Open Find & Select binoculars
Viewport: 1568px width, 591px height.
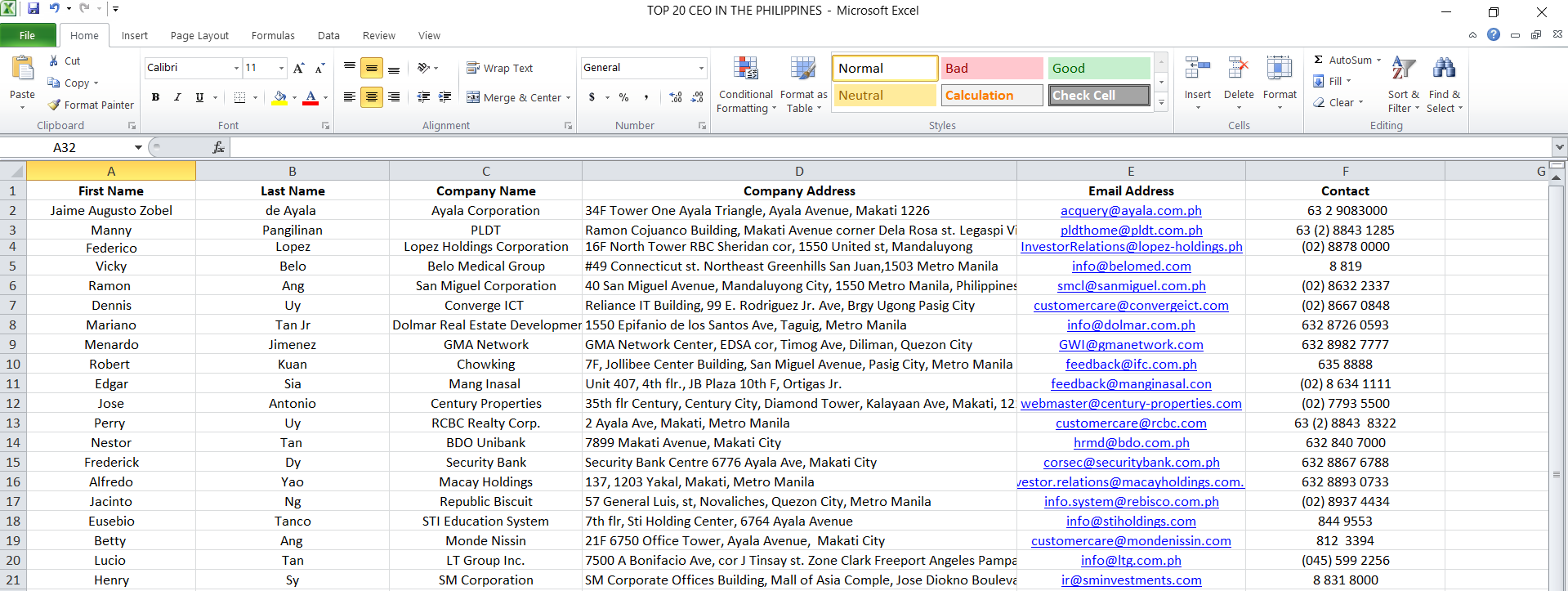tap(1445, 85)
